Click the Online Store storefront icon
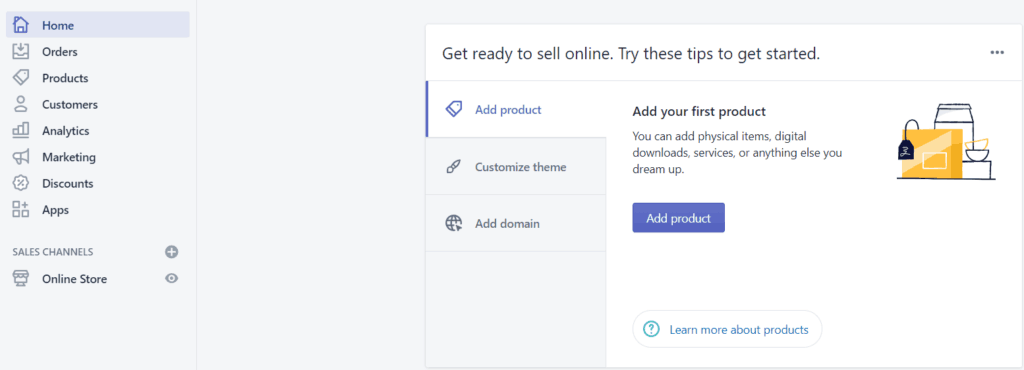 pos(21,279)
